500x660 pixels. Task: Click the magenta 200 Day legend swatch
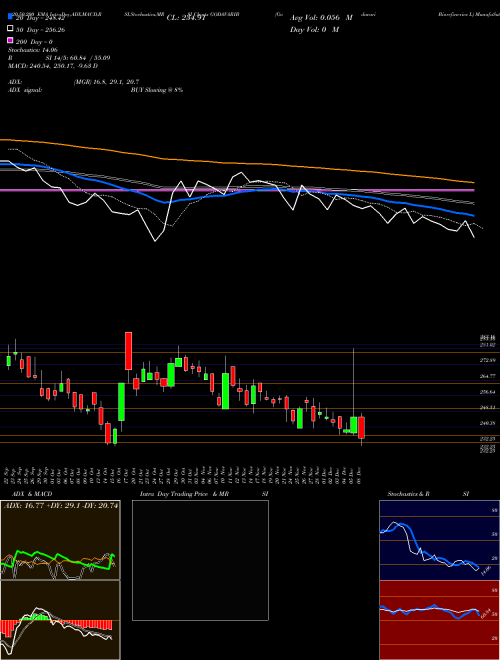(10, 40)
